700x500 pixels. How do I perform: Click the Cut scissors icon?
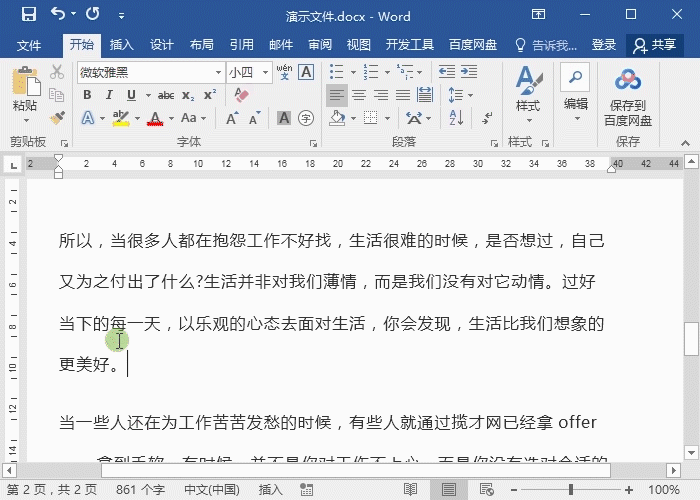pos(57,72)
